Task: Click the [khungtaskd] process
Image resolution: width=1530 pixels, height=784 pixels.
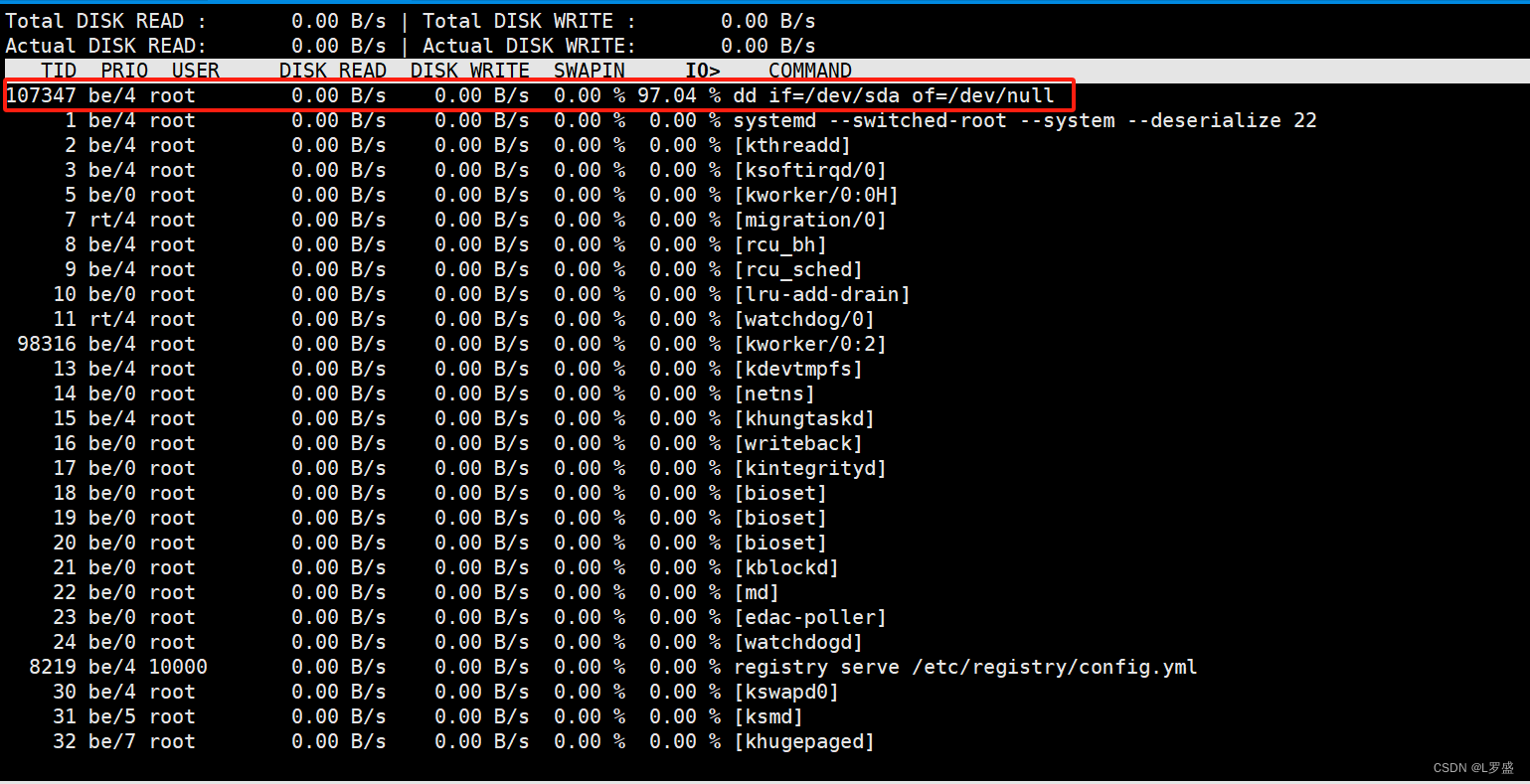Action: [x=804, y=418]
